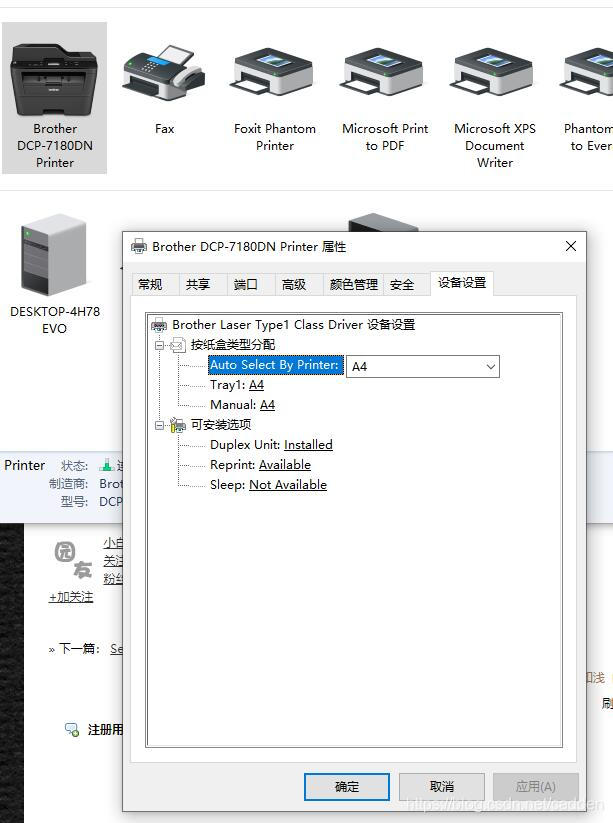Close the printer properties dialog
Screen dimensions: 613x823
tap(571, 246)
